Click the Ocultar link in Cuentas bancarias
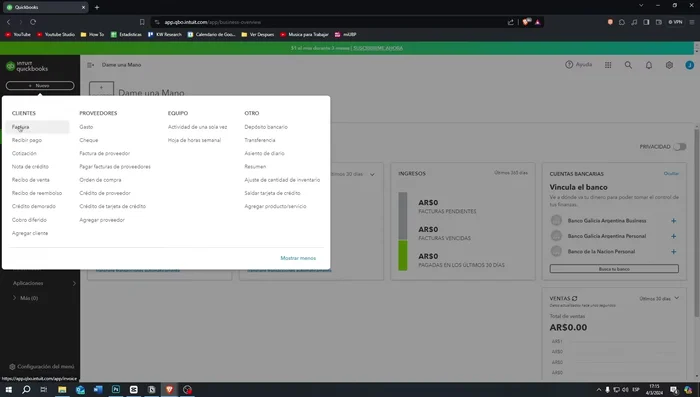 pyautogui.click(x=671, y=174)
